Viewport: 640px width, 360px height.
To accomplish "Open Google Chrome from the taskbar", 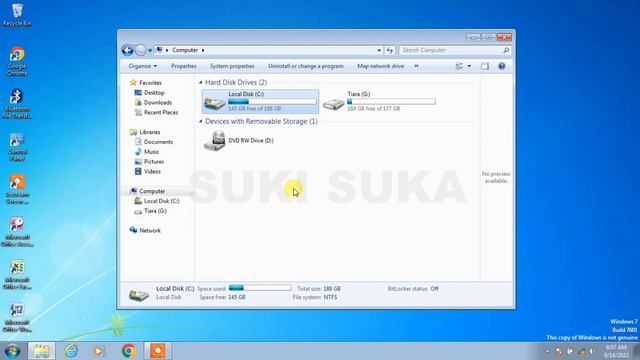I will (x=129, y=351).
